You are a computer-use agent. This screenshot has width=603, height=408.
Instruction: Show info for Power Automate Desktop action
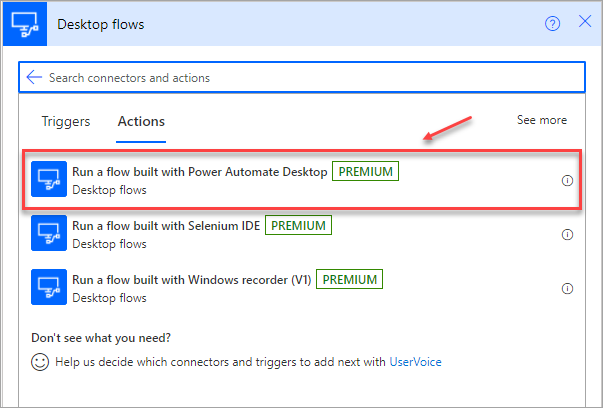point(567,181)
